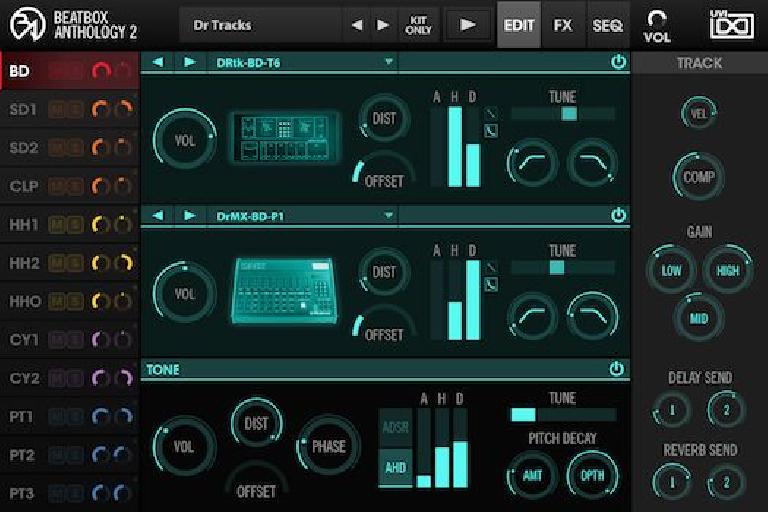Screen dimensions: 768x512
Task: Solo the SD1 track
Action: [74, 109]
